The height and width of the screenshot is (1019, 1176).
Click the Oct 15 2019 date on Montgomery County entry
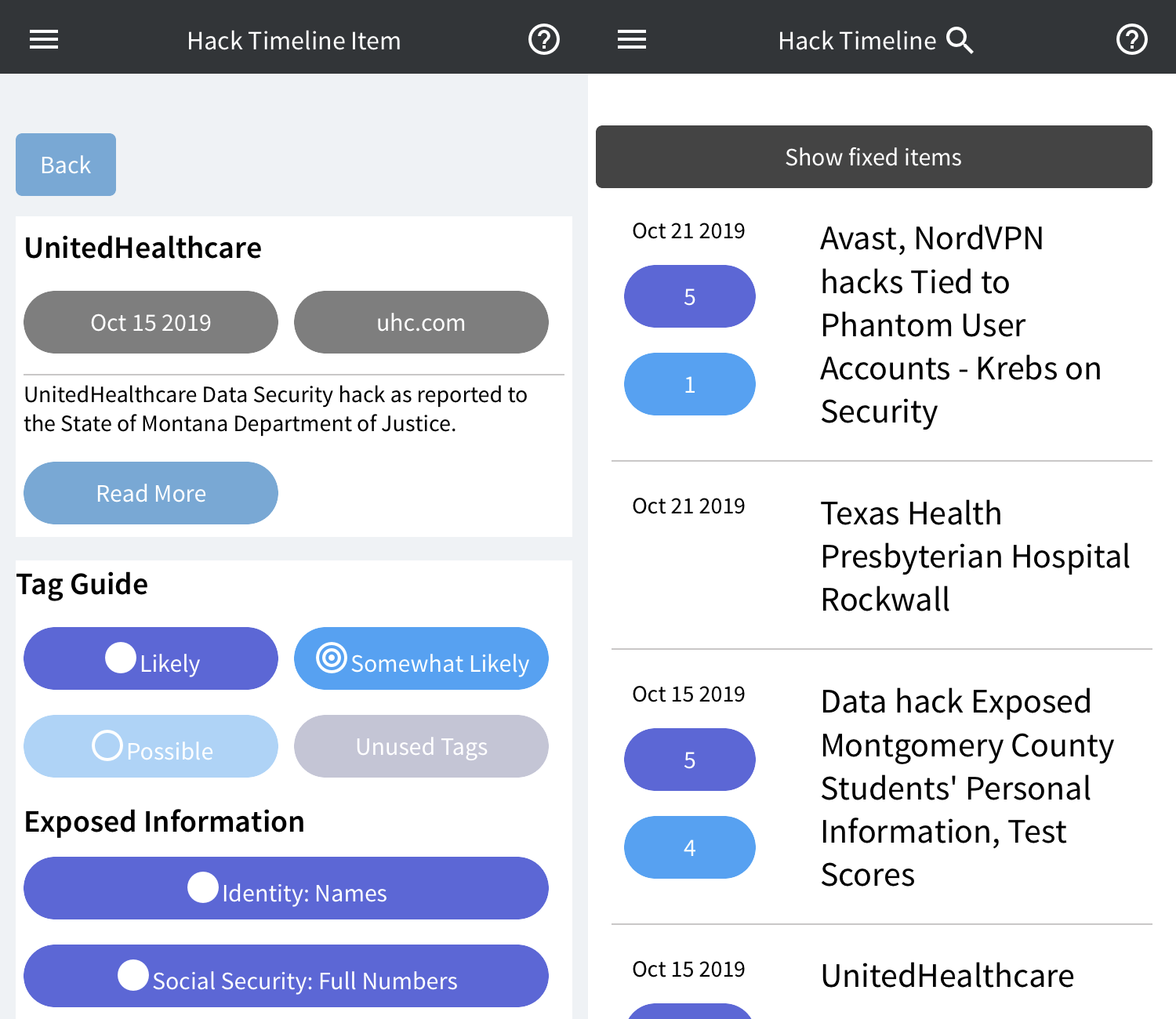688,694
